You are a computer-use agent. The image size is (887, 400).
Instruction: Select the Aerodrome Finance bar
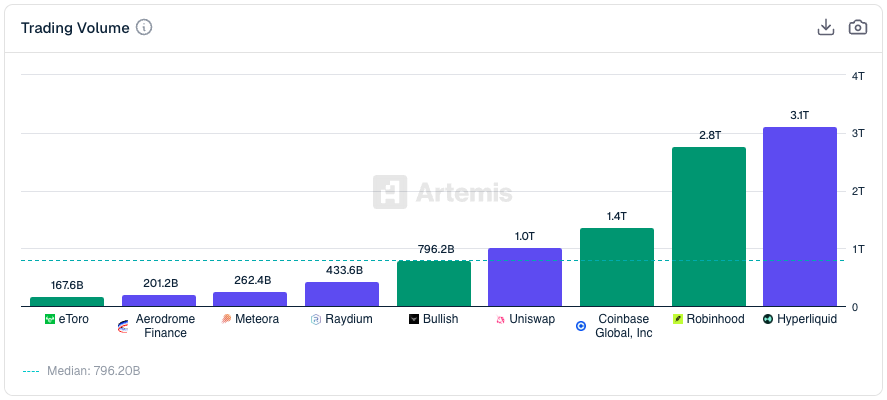pyautogui.click(x=159, y=300)
